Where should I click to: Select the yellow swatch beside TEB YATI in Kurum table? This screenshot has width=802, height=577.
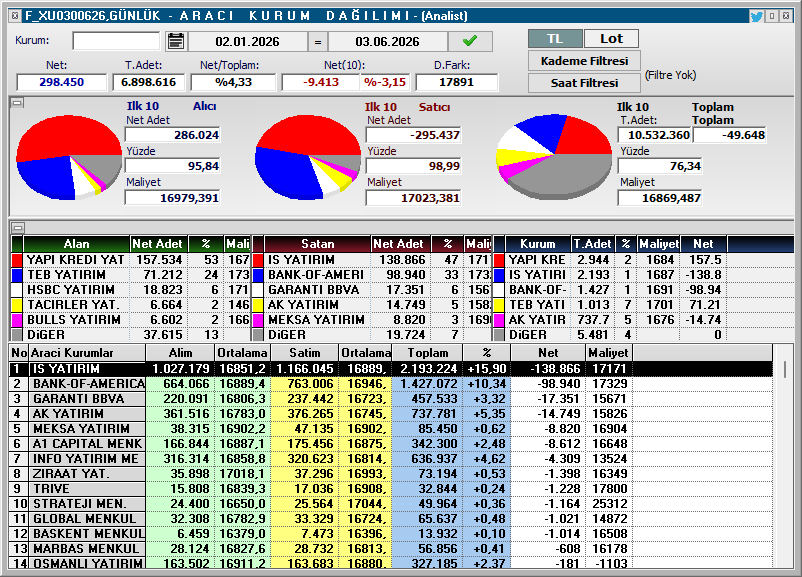coord(499,305)
